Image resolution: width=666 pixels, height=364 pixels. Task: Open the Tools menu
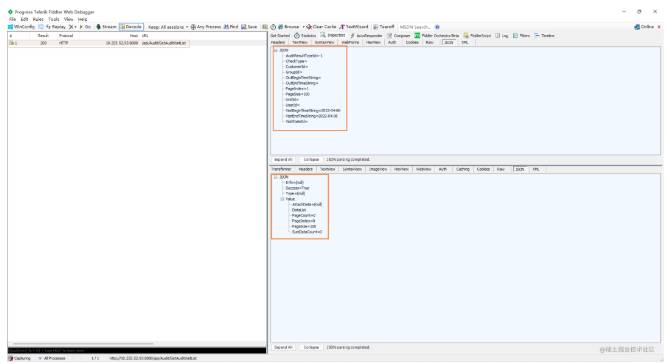coord(54,19)
